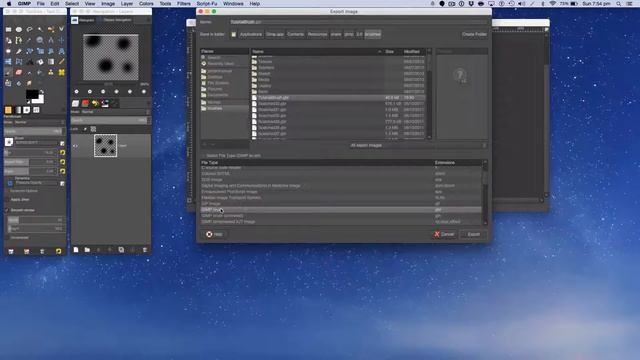Select the Zoom magnifier tool
640x360 pixels.
coord(40,40)
